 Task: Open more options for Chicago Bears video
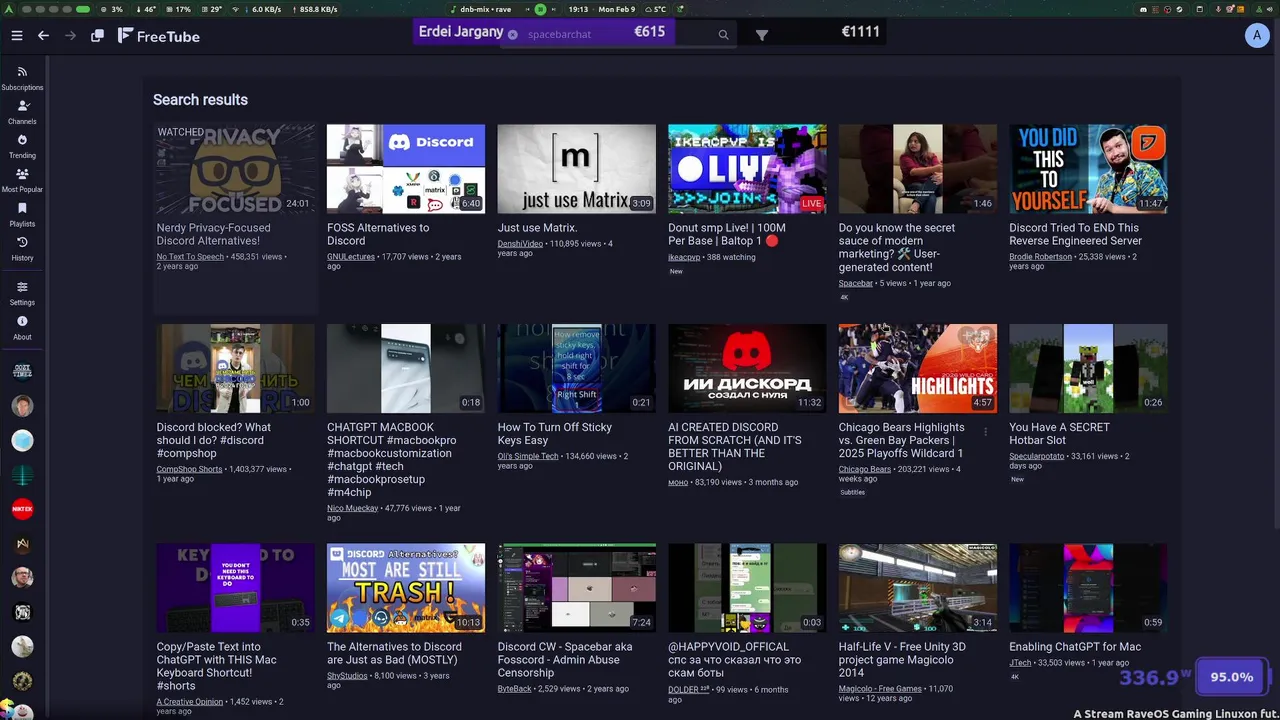coord(985,432)
